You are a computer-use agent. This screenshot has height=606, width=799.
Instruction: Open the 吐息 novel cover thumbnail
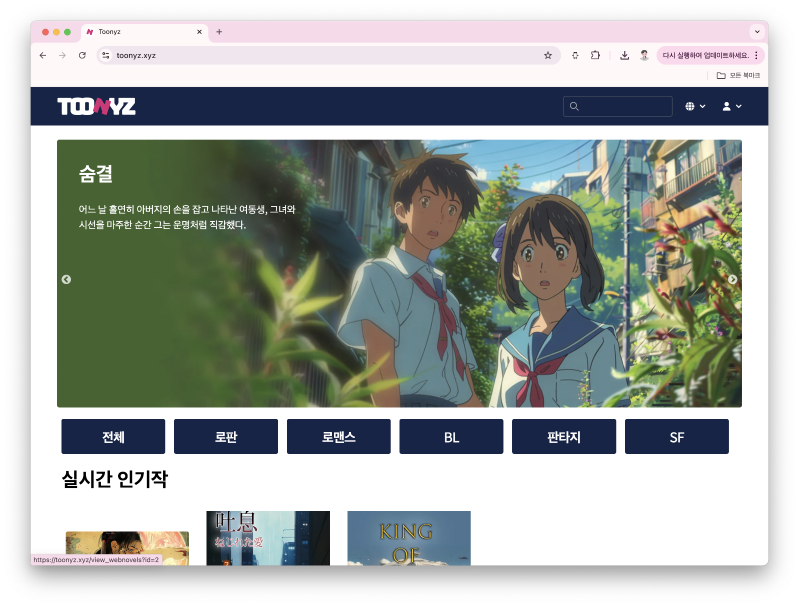pos(268,538)
